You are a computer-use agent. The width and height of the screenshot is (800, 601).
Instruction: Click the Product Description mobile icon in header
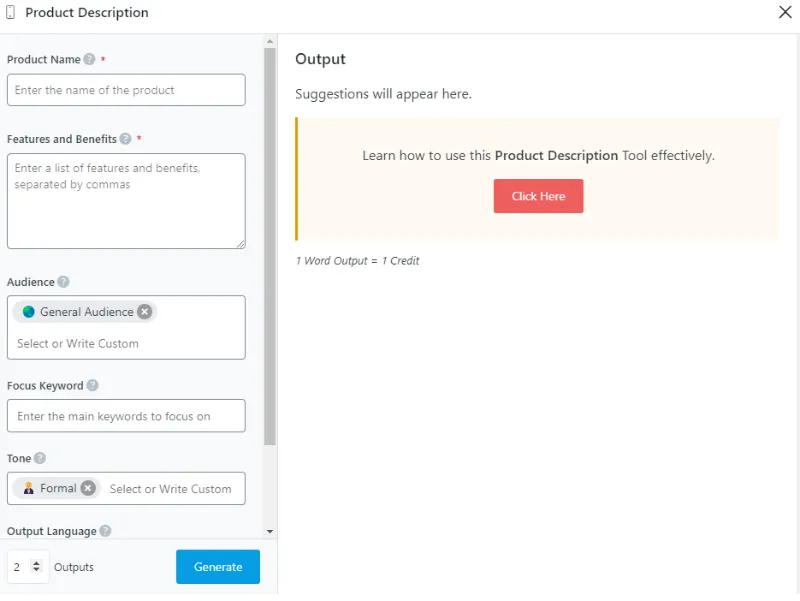pyautogui.click(x=11, y=13)
